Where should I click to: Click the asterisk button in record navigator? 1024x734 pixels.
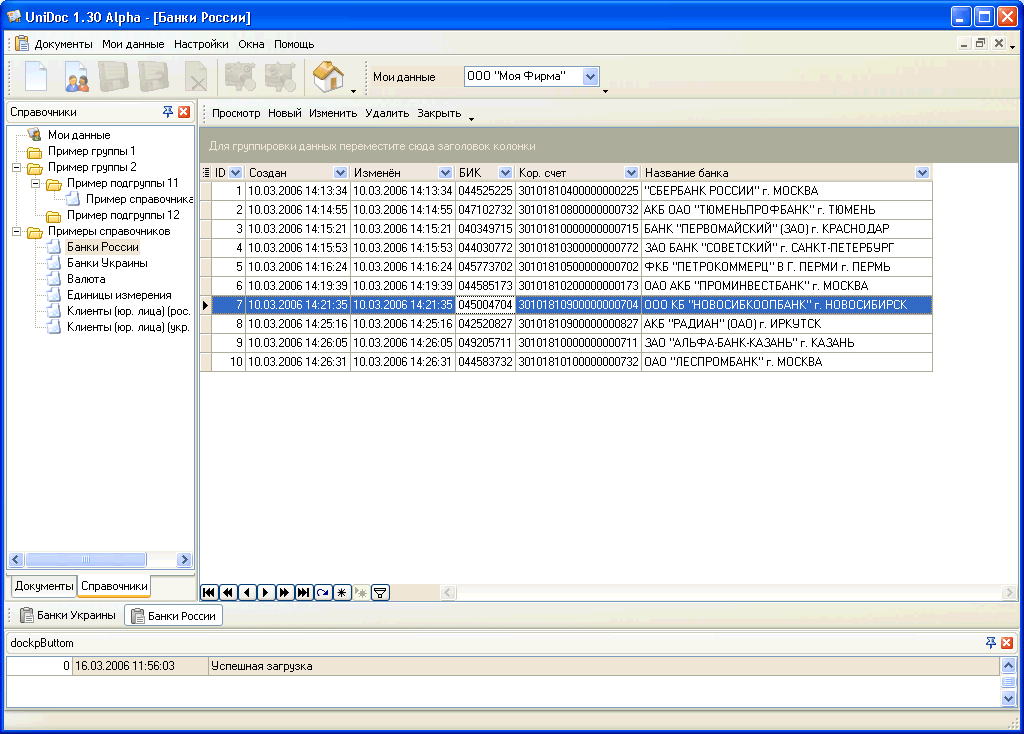[x=342, y=592]
